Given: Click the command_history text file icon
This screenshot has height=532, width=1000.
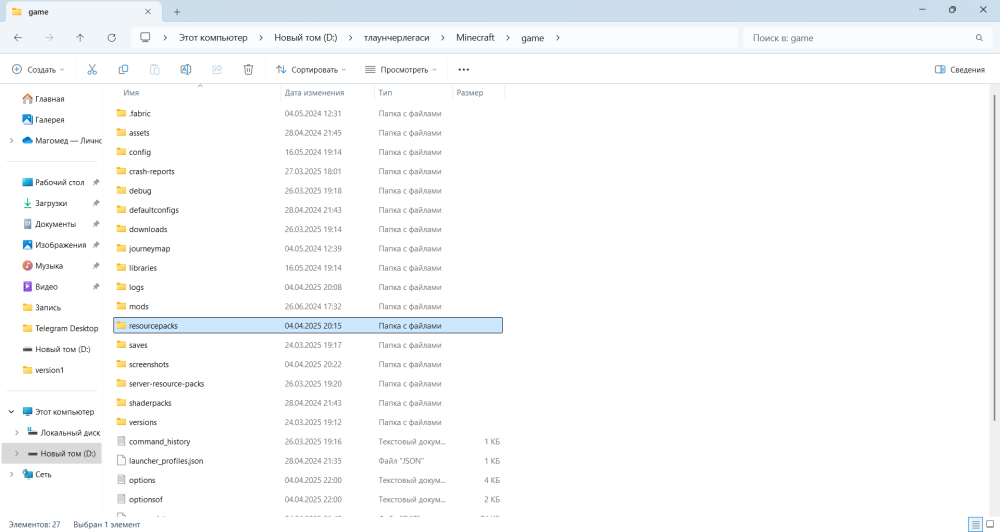Looking at the screenshot, I should pyautogui.click(x=121, y=441).
